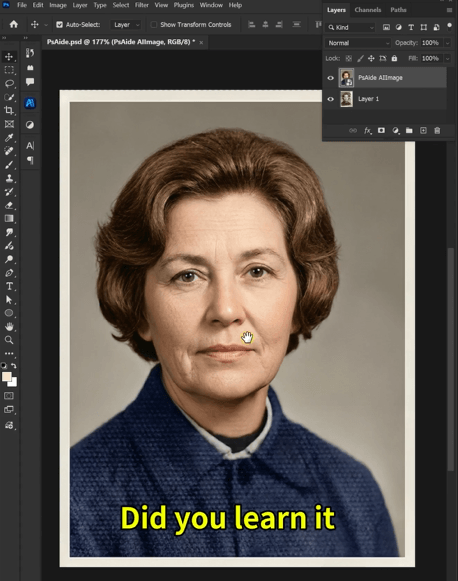Select the Quick Selection brush tool
Screen dimensions: 458x581
pyautogui.click(x=9, y=97)
